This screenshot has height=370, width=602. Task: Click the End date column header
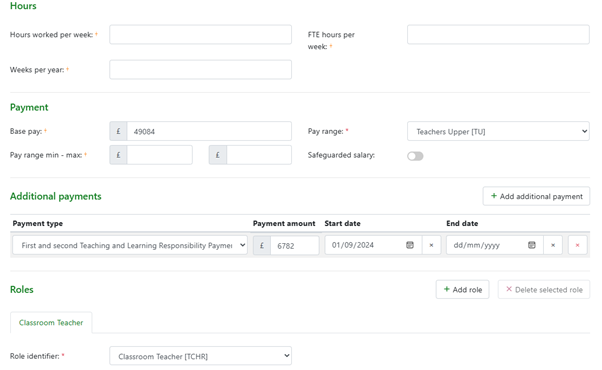coord(462,223)
